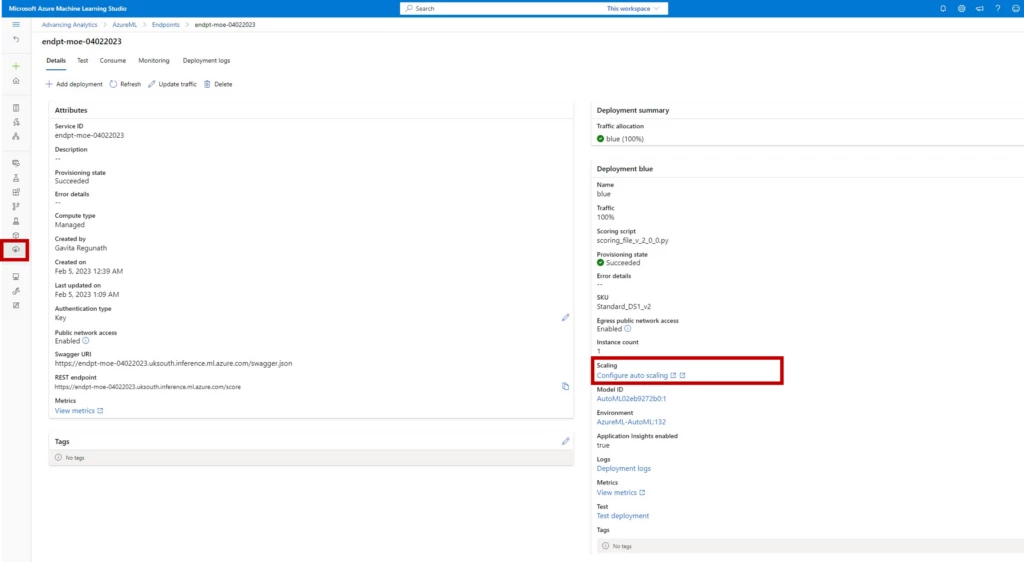This screenshot has width=1024, height=562.
Task: Click the Update traffic button
Action: pyautogui.click(x=172, y=84)
